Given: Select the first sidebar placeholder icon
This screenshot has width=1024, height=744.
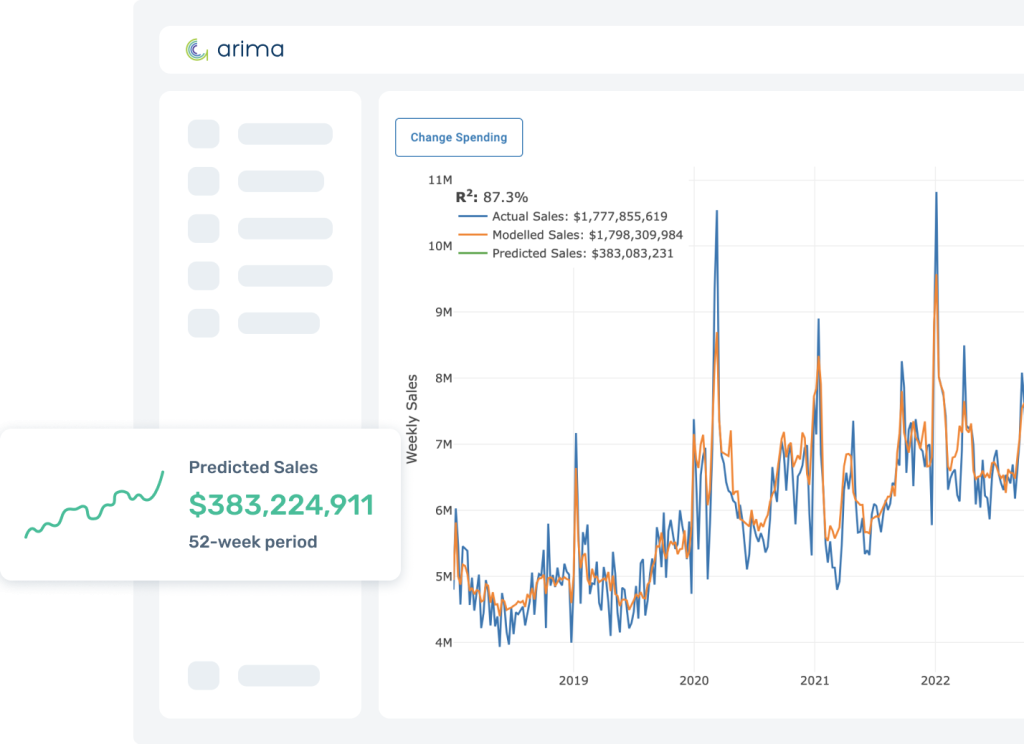Looking at the screenshot, I should point(203,134).
